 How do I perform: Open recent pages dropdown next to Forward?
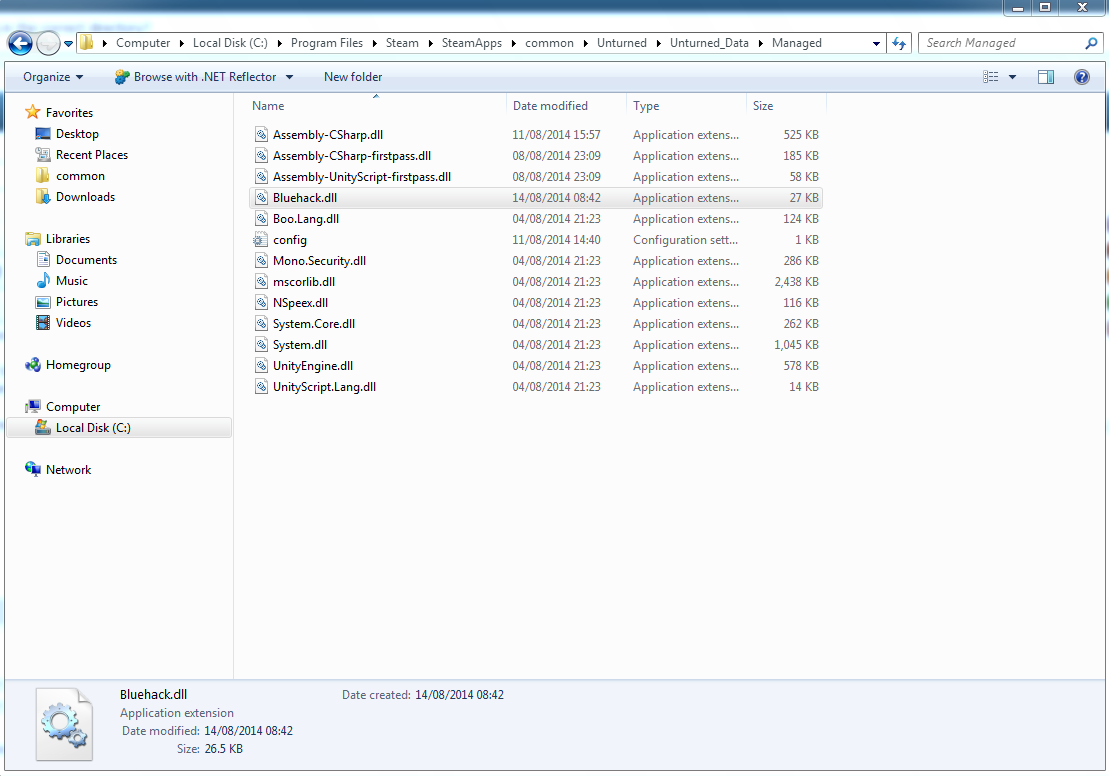pyautogui.click(x=69, y=44)
